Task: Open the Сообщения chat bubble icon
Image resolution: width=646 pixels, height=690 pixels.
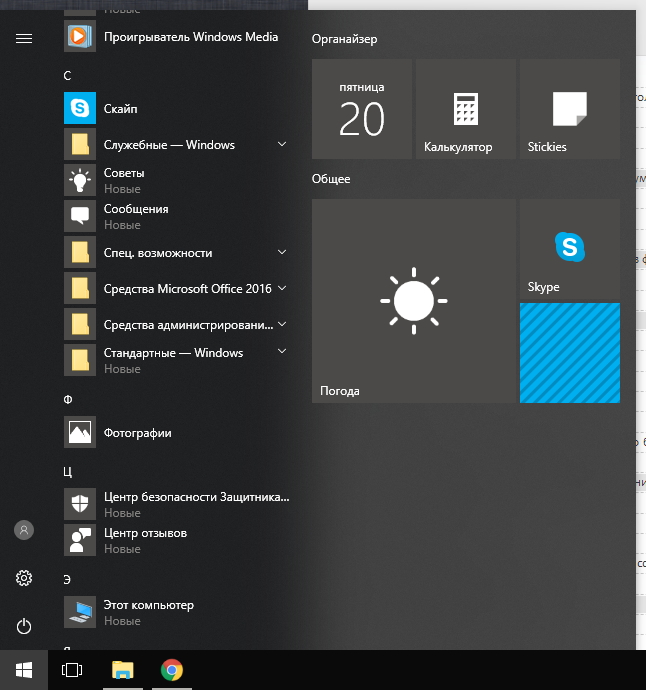Action: pos(80,216)
